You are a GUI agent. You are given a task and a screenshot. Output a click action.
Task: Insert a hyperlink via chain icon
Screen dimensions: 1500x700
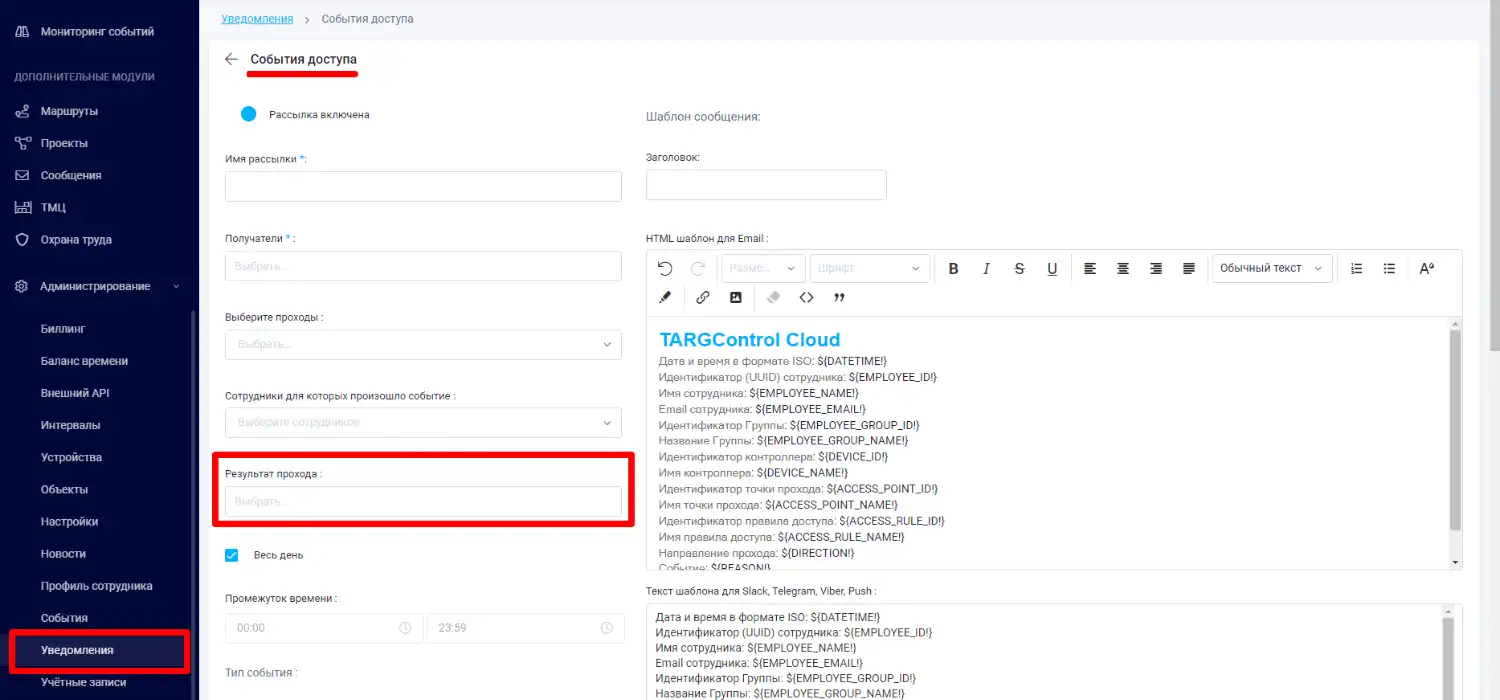[703, 297]
